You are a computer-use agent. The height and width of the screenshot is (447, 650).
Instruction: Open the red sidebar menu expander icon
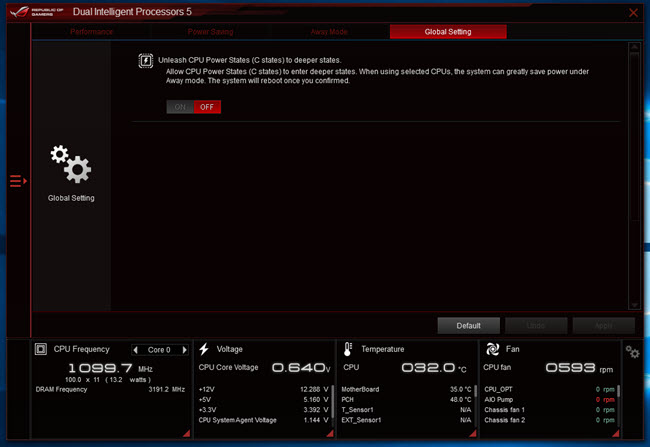pos(18,181)
